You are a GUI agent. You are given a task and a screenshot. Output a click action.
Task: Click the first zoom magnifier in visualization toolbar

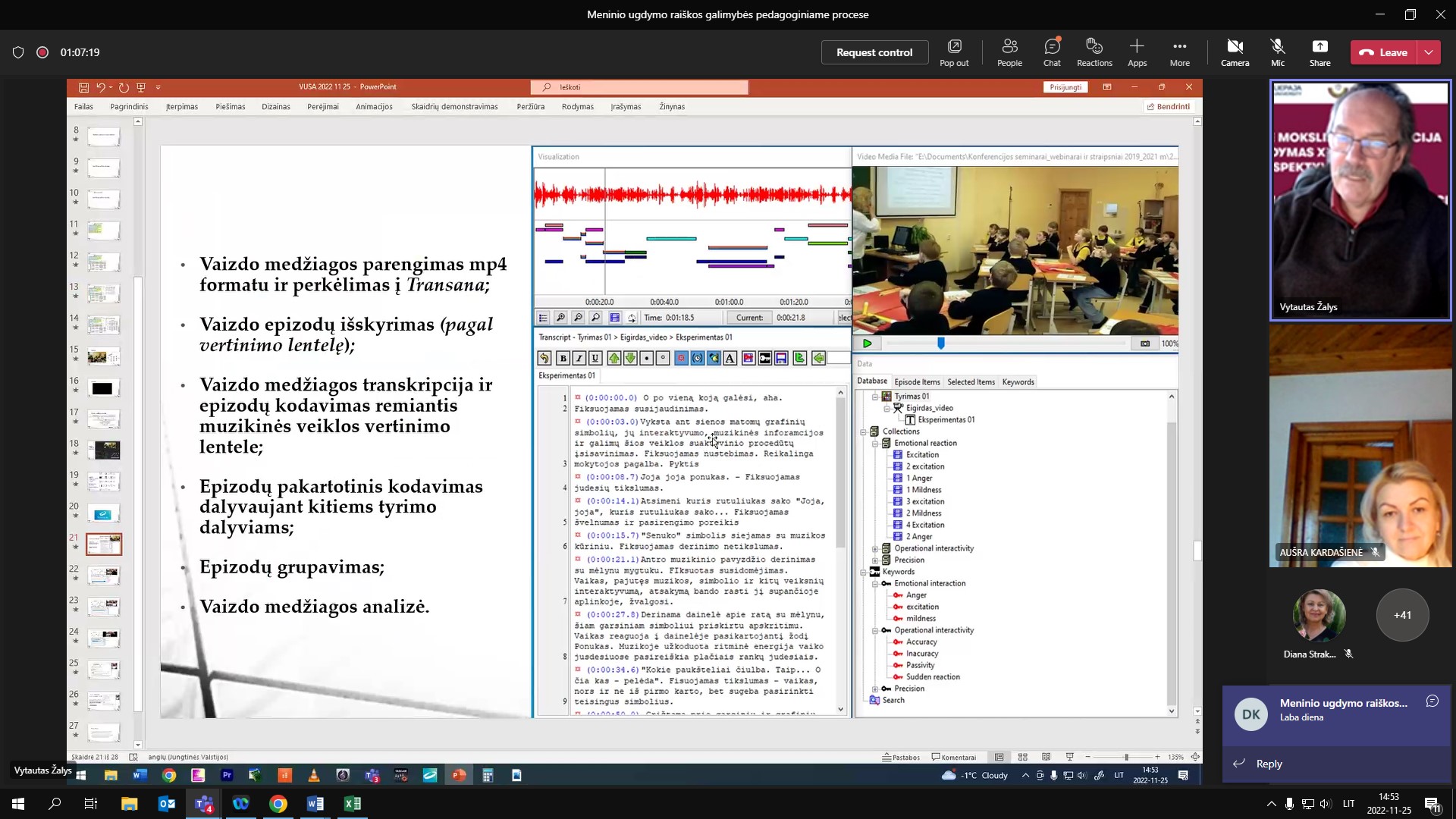560,318
